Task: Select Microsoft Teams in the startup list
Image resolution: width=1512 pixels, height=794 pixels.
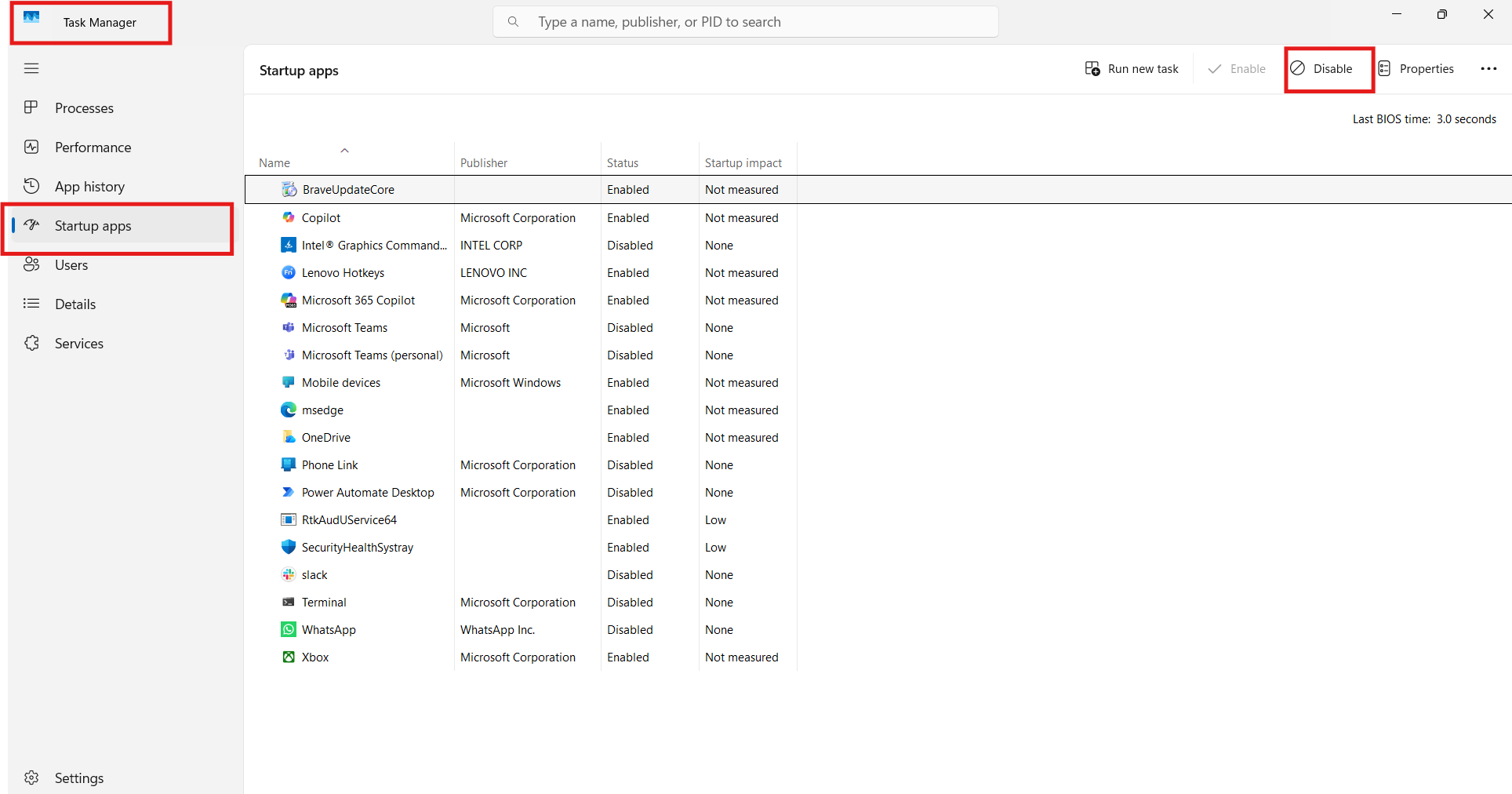Action: (343, 327)
